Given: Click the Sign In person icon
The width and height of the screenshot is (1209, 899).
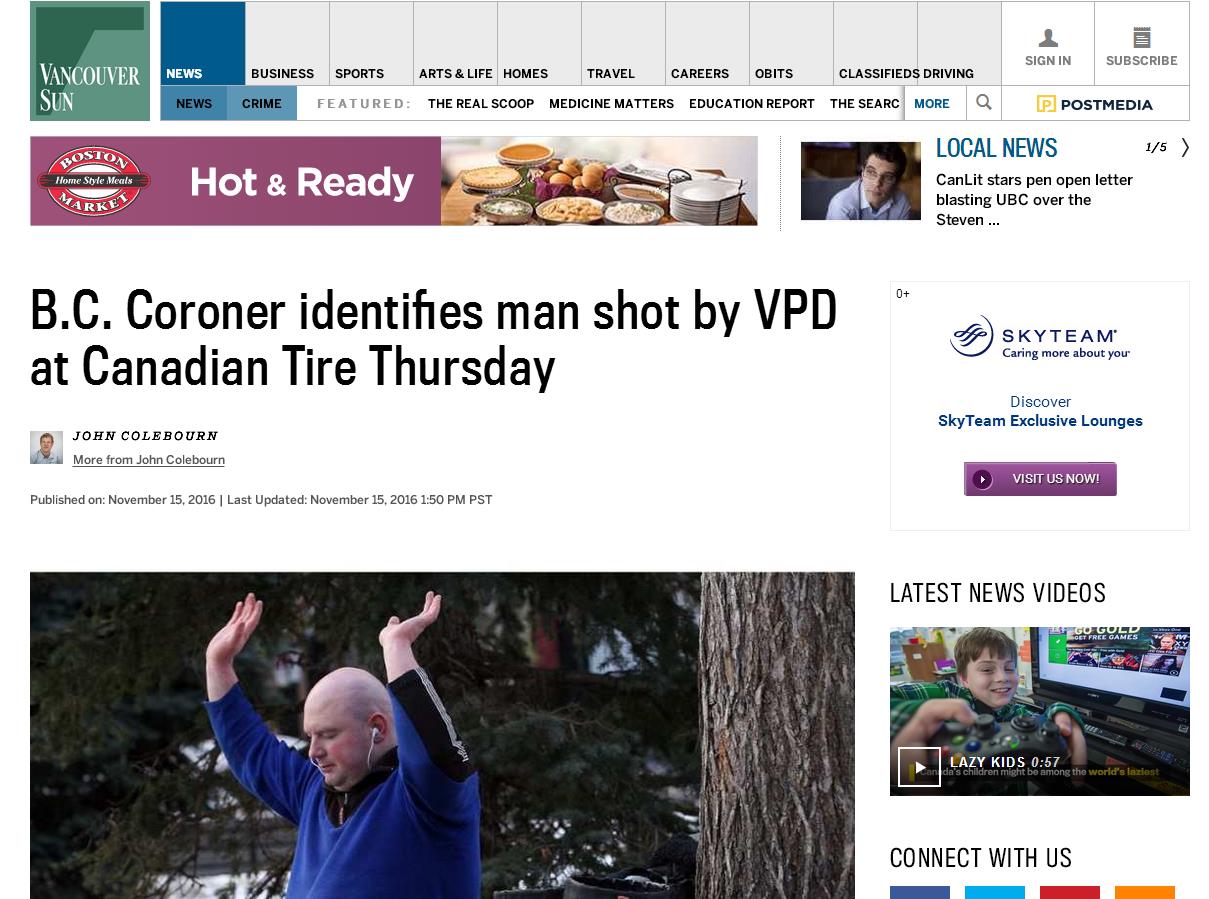Looking at the screenshot, I should (x=1048, y=38).
